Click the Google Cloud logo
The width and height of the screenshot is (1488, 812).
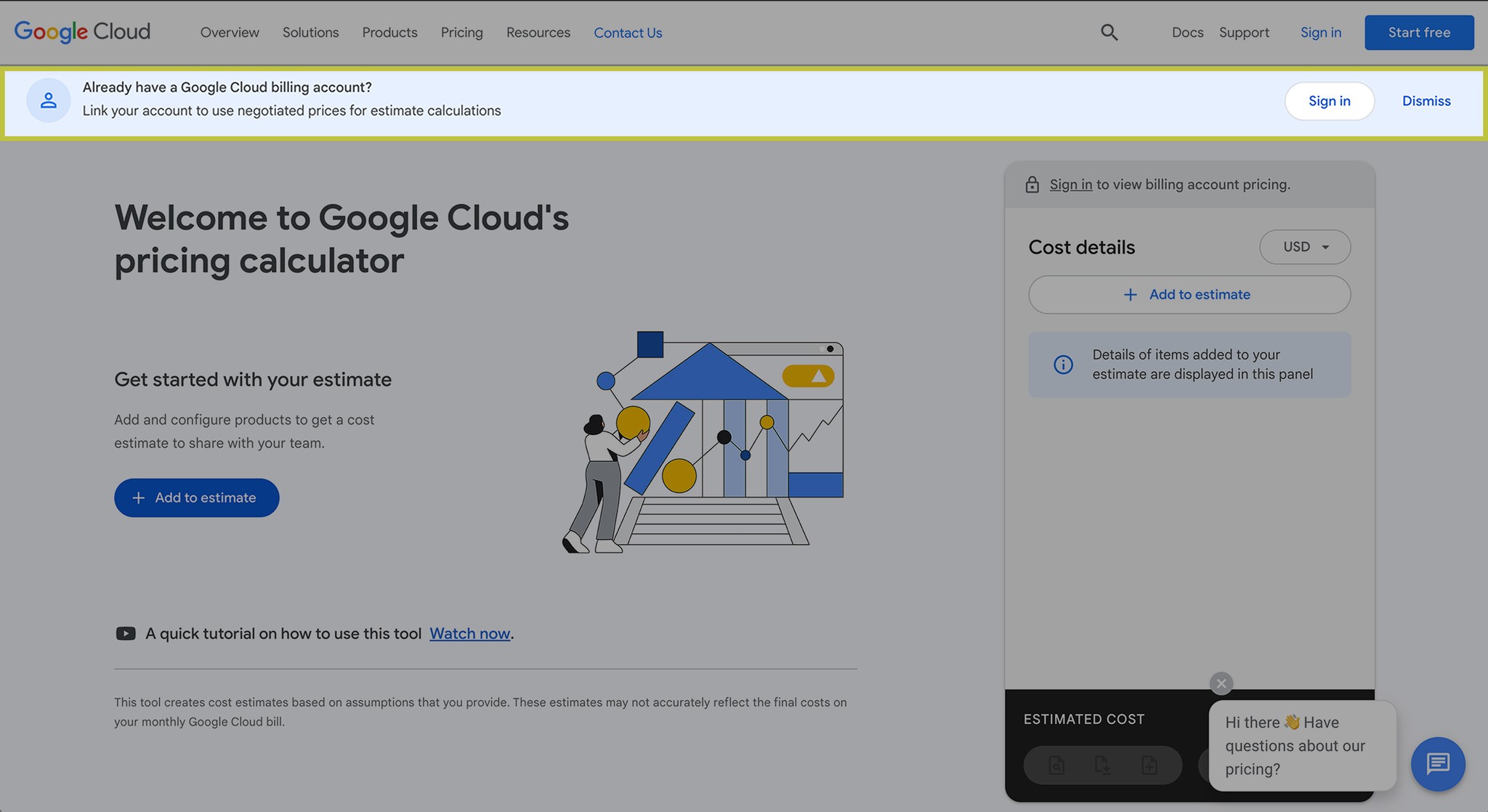point(82,32)
